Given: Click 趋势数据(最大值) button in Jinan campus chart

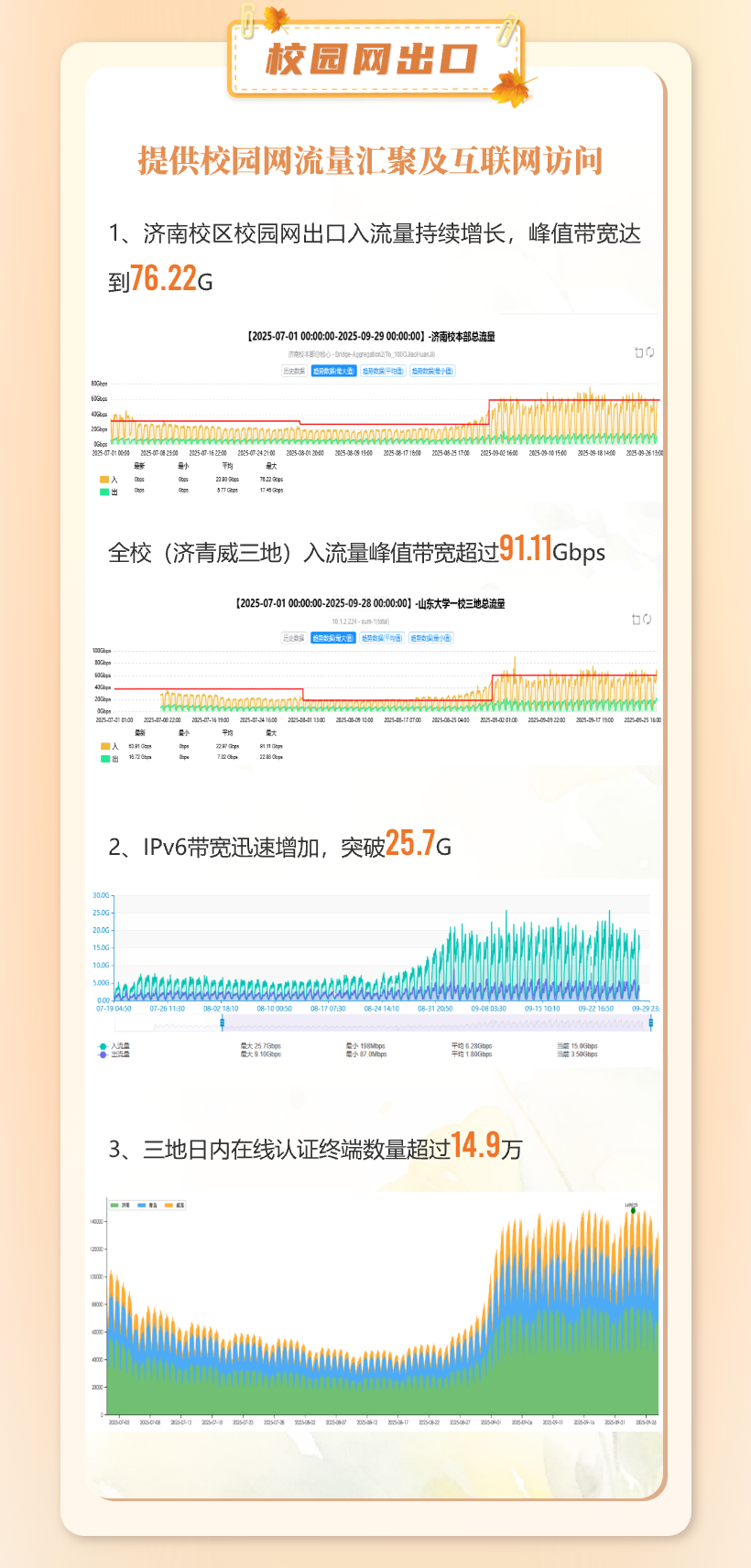Looking at the screenshot, I should [x=333, y=371].
